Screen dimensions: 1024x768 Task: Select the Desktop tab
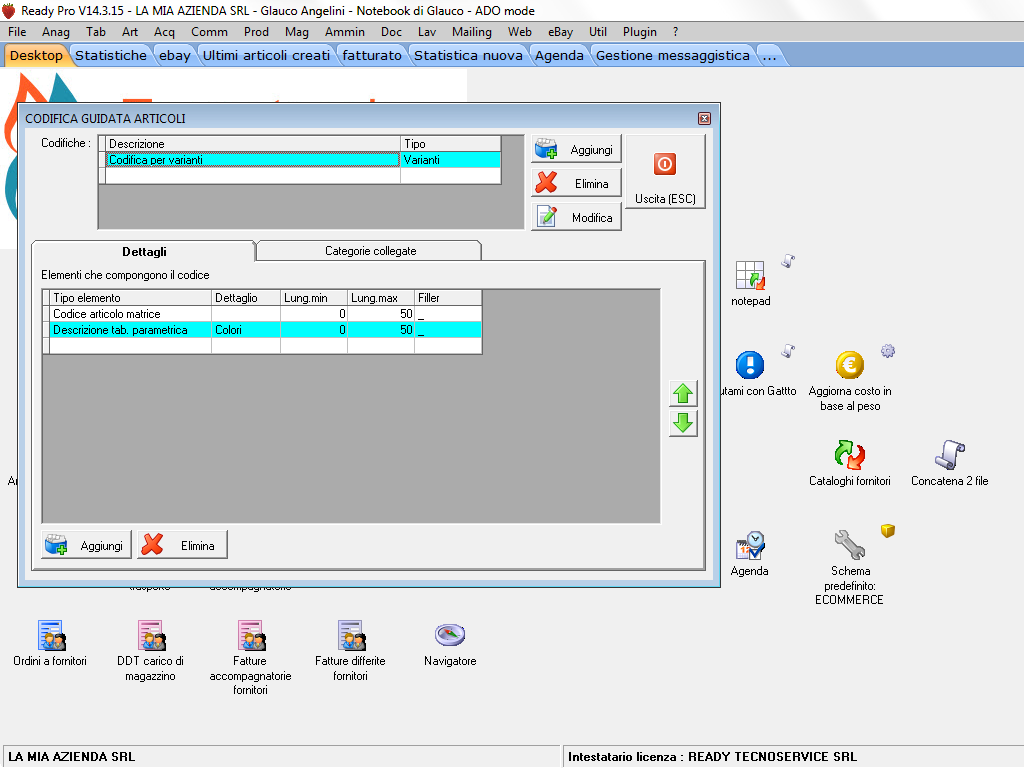(36, 56)
